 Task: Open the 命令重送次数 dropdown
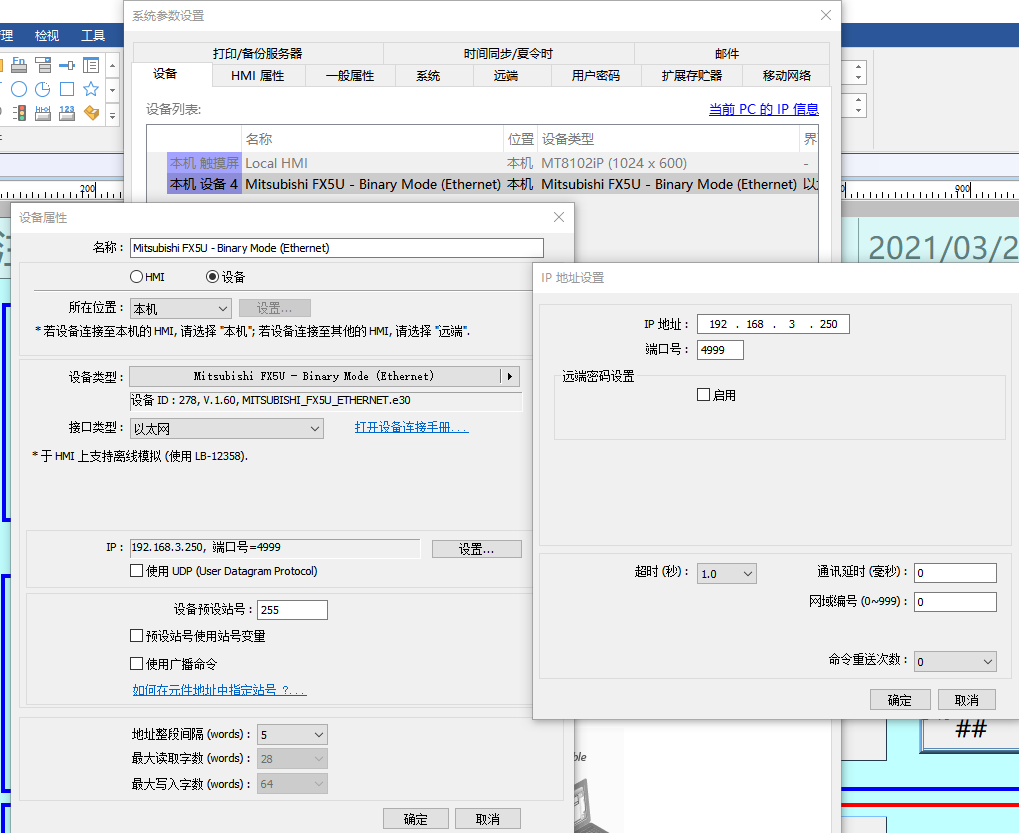pos(955,661)
